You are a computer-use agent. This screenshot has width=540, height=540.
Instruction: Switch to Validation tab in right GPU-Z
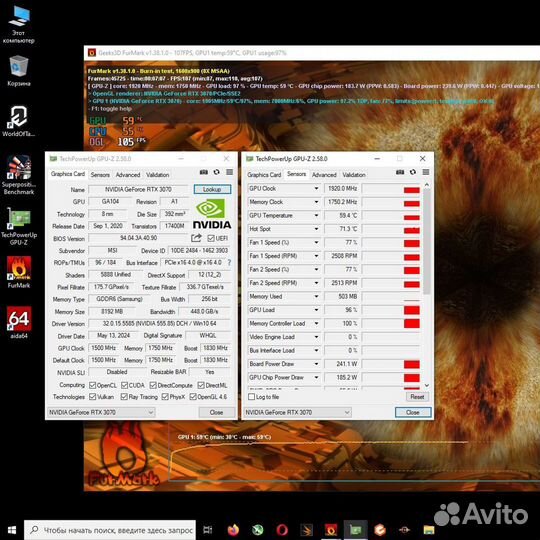(354, 175)
